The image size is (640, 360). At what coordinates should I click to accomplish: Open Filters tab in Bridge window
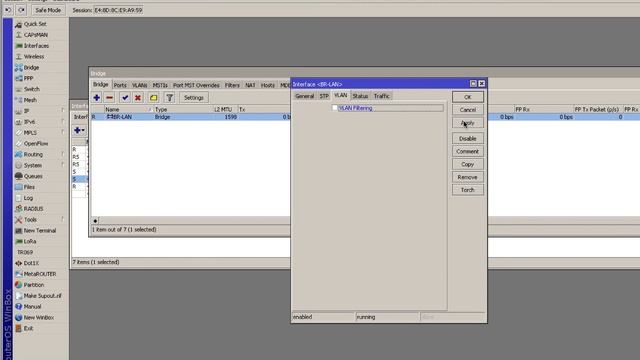(232, 85)
